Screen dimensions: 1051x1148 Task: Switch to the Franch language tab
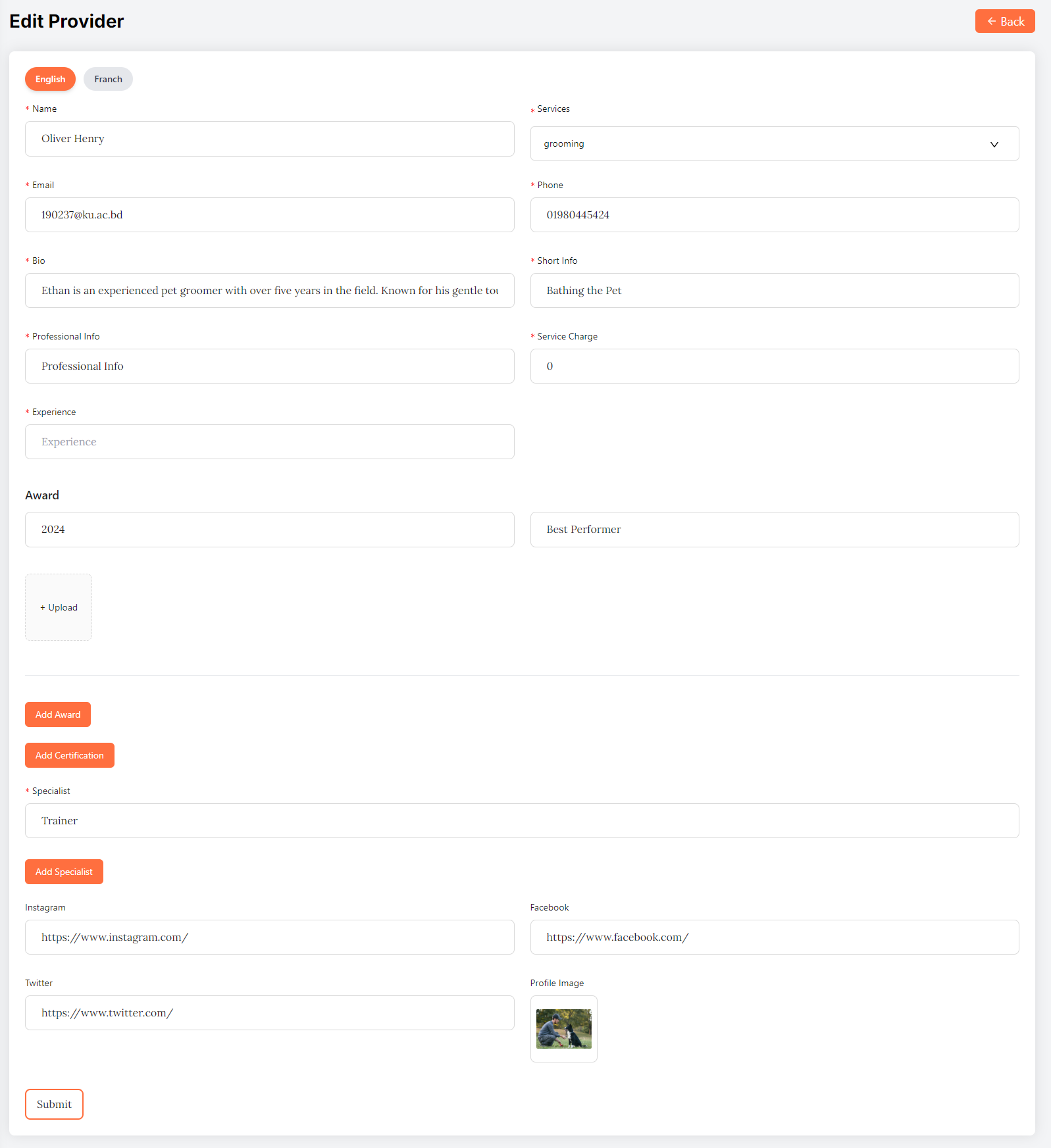(108, 79)
